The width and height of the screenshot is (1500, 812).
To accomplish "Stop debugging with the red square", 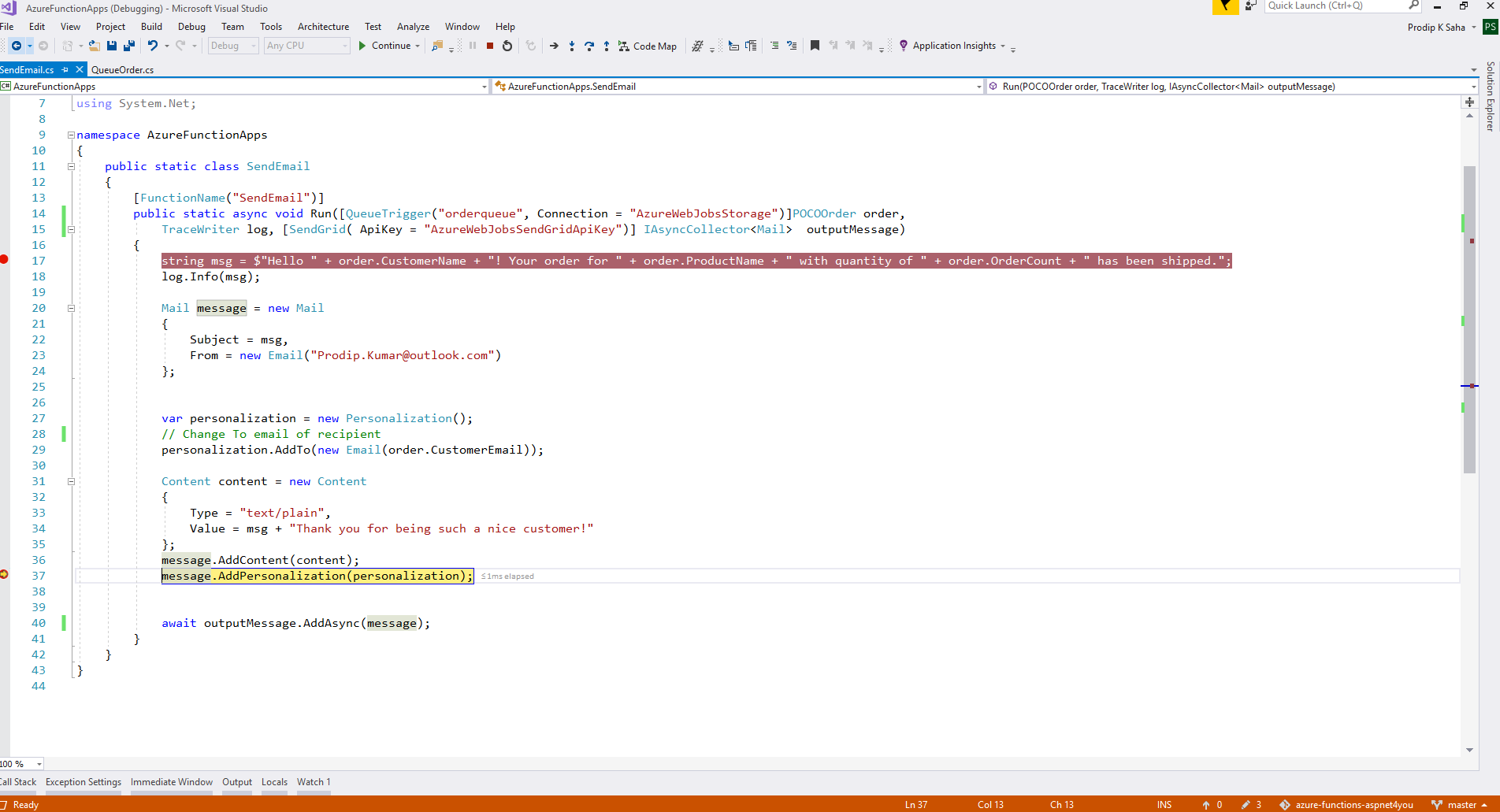I will tap(490, 46).
